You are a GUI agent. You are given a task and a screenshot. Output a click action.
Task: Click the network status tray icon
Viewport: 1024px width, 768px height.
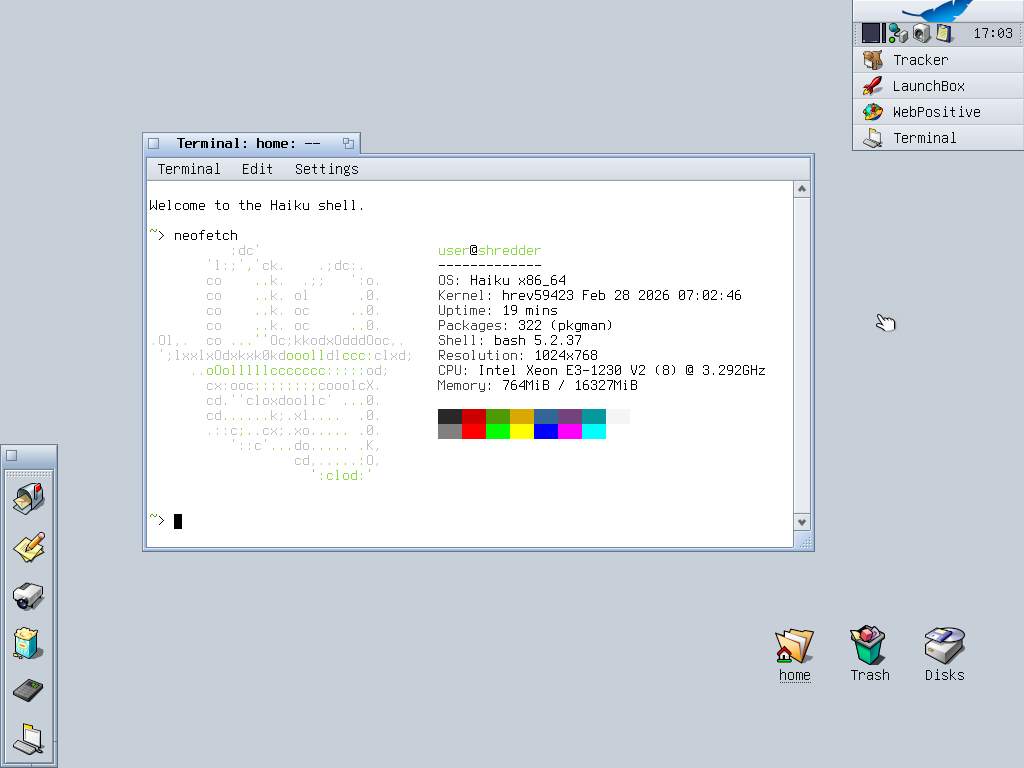pyautogui.click(x=897, y=33)
